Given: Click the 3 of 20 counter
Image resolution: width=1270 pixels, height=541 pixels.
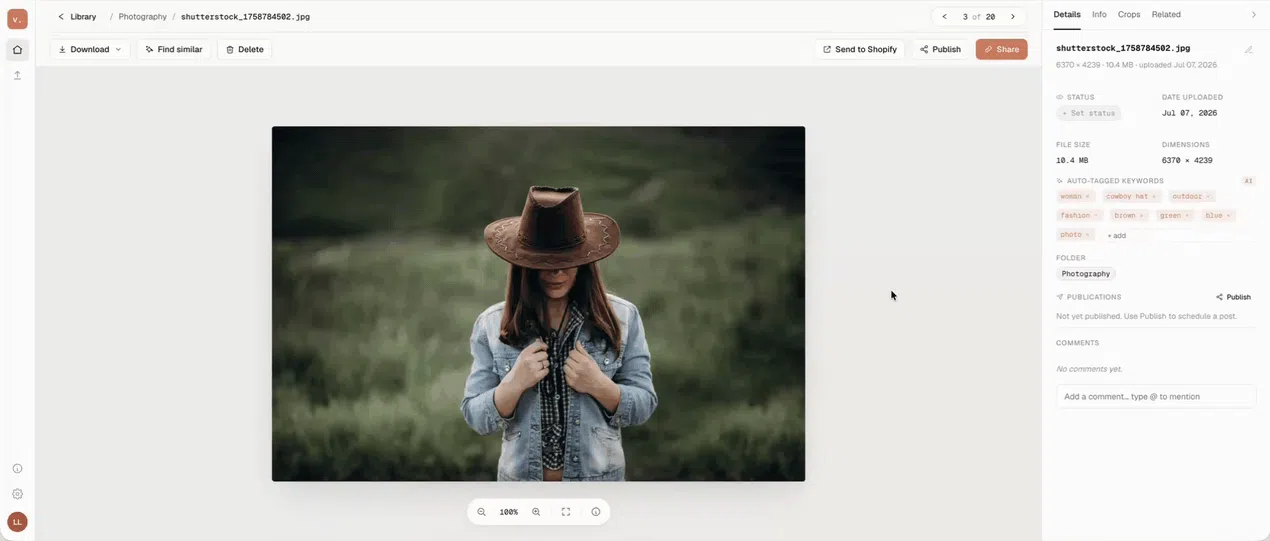Looking at the screenshot, I should [x=979, y=17].
